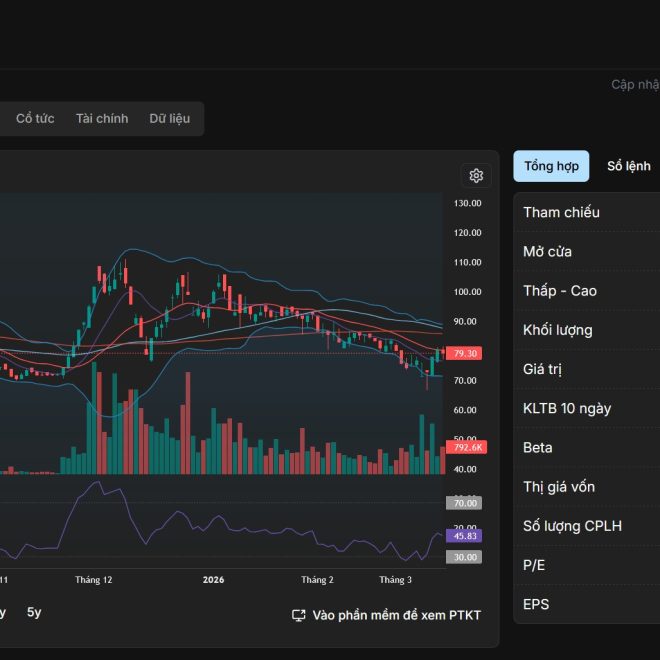
Task: Click the KLTB 10 ngày row
Action: 588,408
